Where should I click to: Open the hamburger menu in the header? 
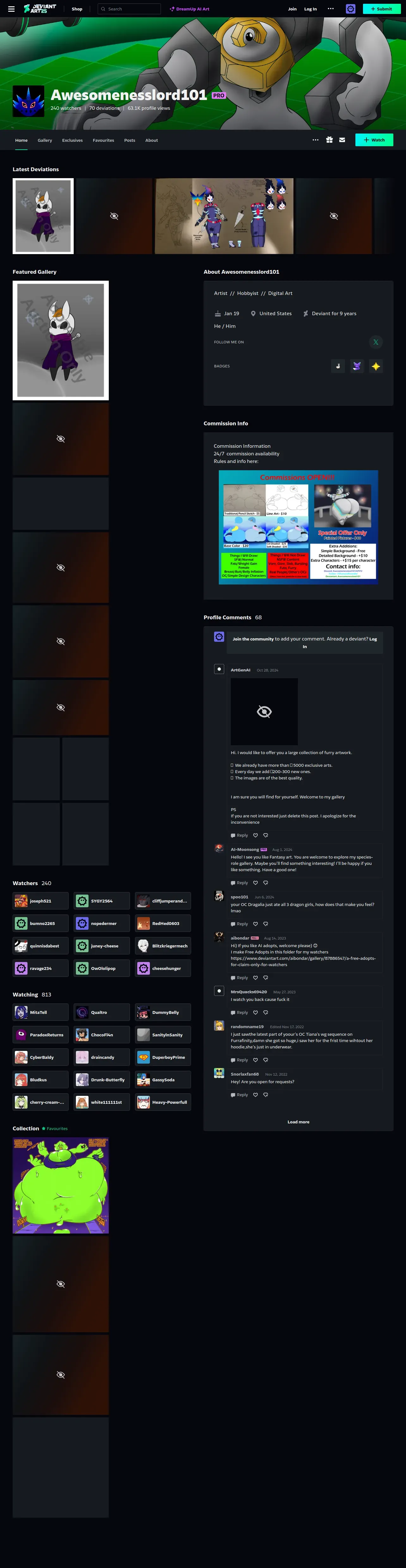pyautogui.click(x=11, y=9)
